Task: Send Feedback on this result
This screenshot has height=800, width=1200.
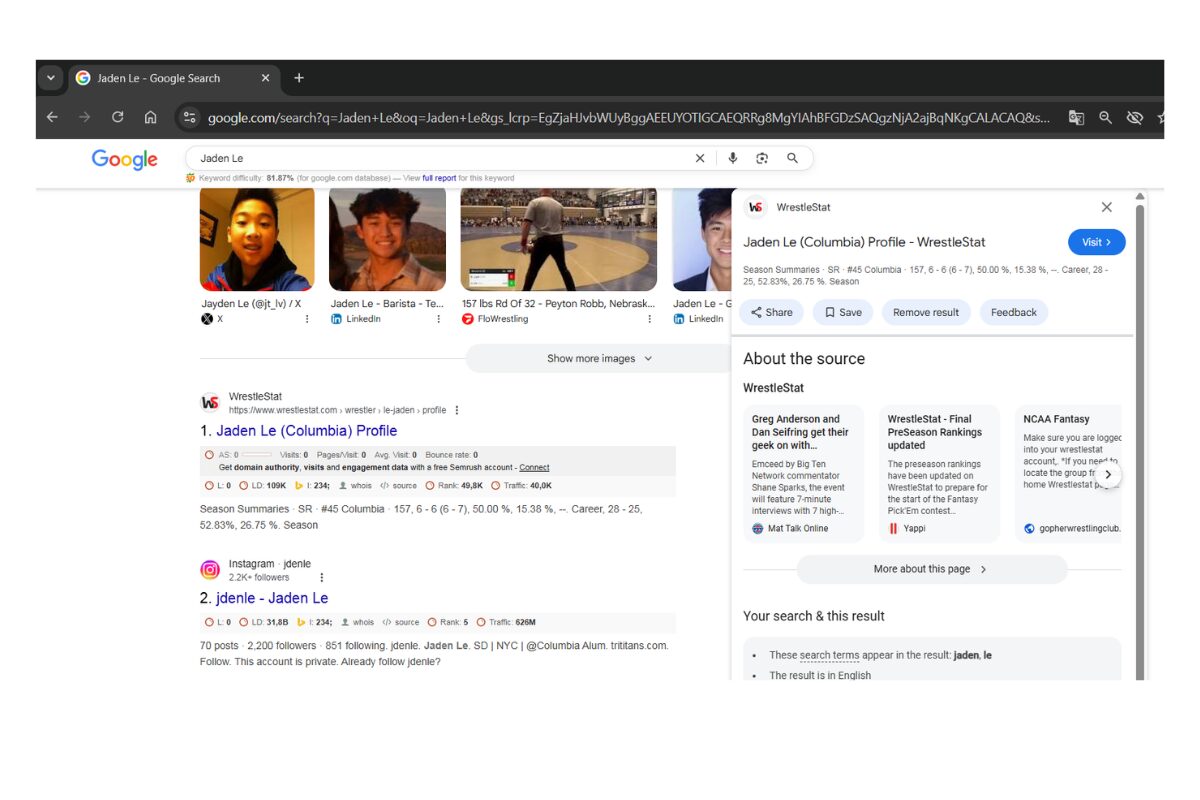Action: 1014,312
